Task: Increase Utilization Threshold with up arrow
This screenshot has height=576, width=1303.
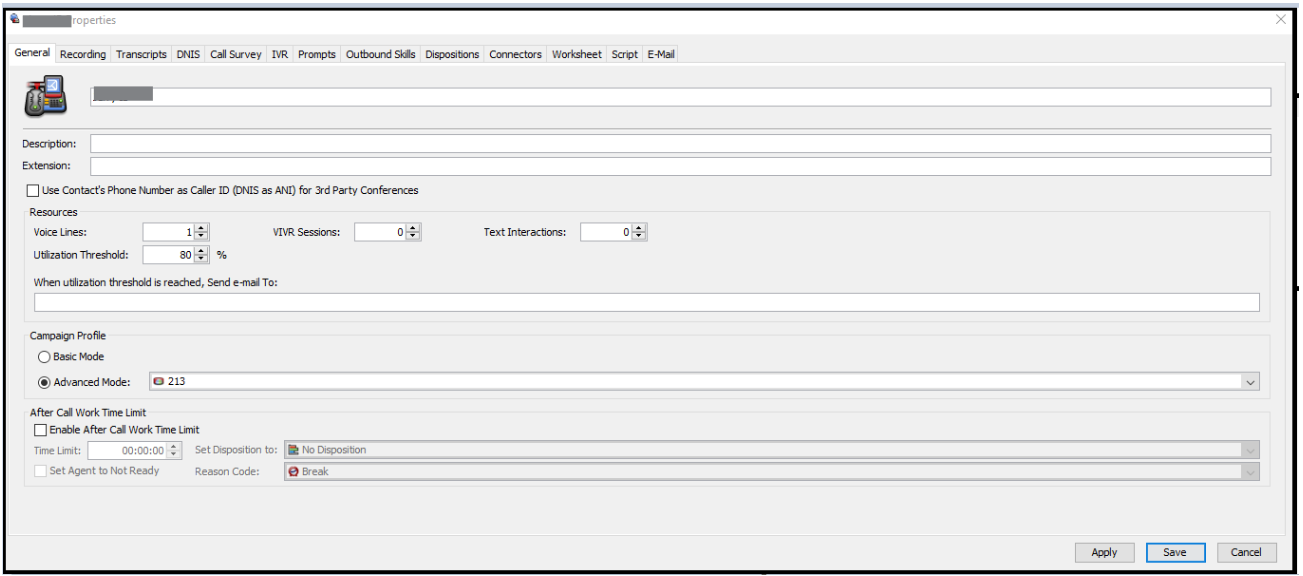Action: [x=201, y=251]
